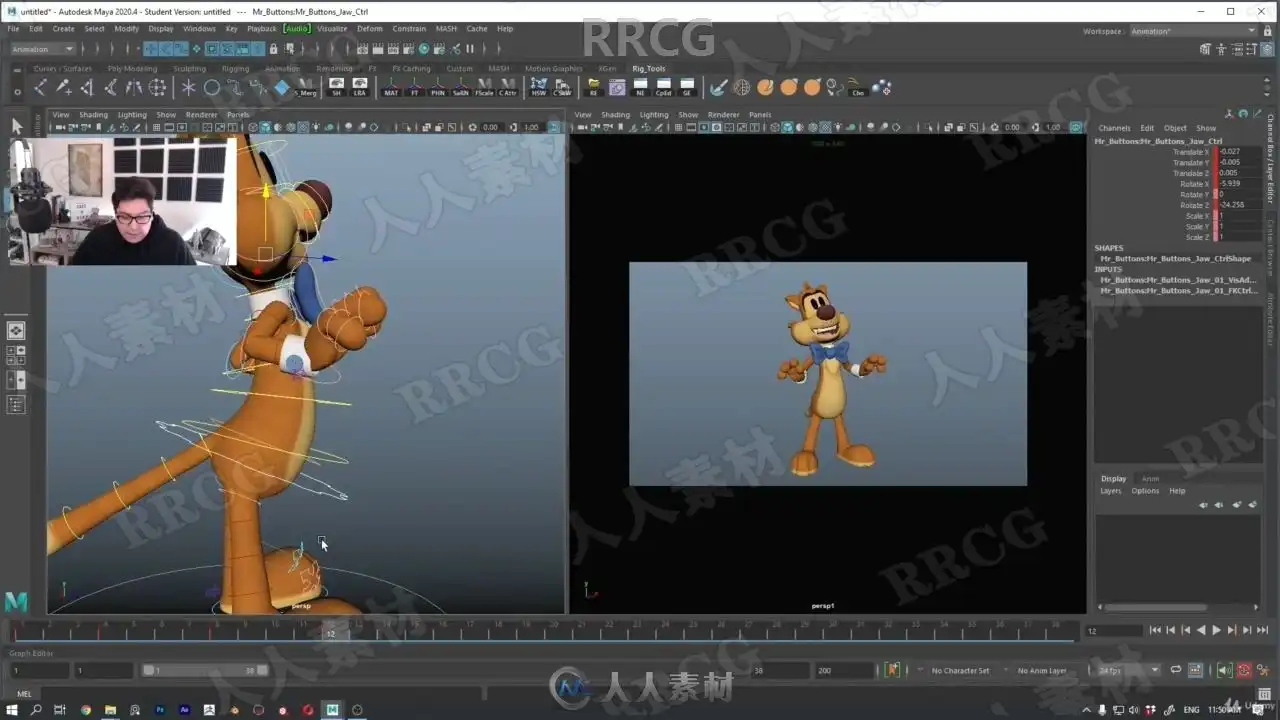Toggle audio mute speaker in range slider
The image size is (1280, 720).
[x=1223, y=670]
